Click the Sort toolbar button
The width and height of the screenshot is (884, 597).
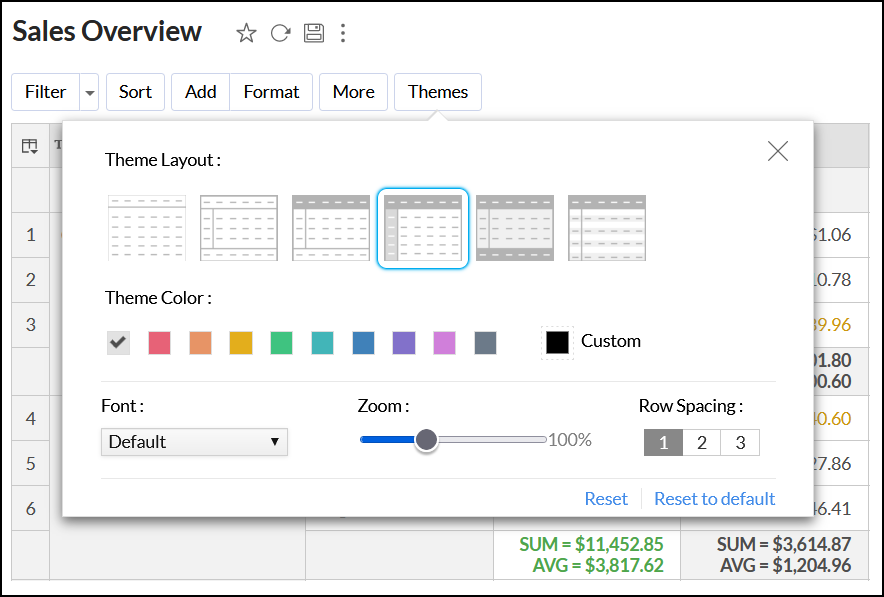point(135,92)
